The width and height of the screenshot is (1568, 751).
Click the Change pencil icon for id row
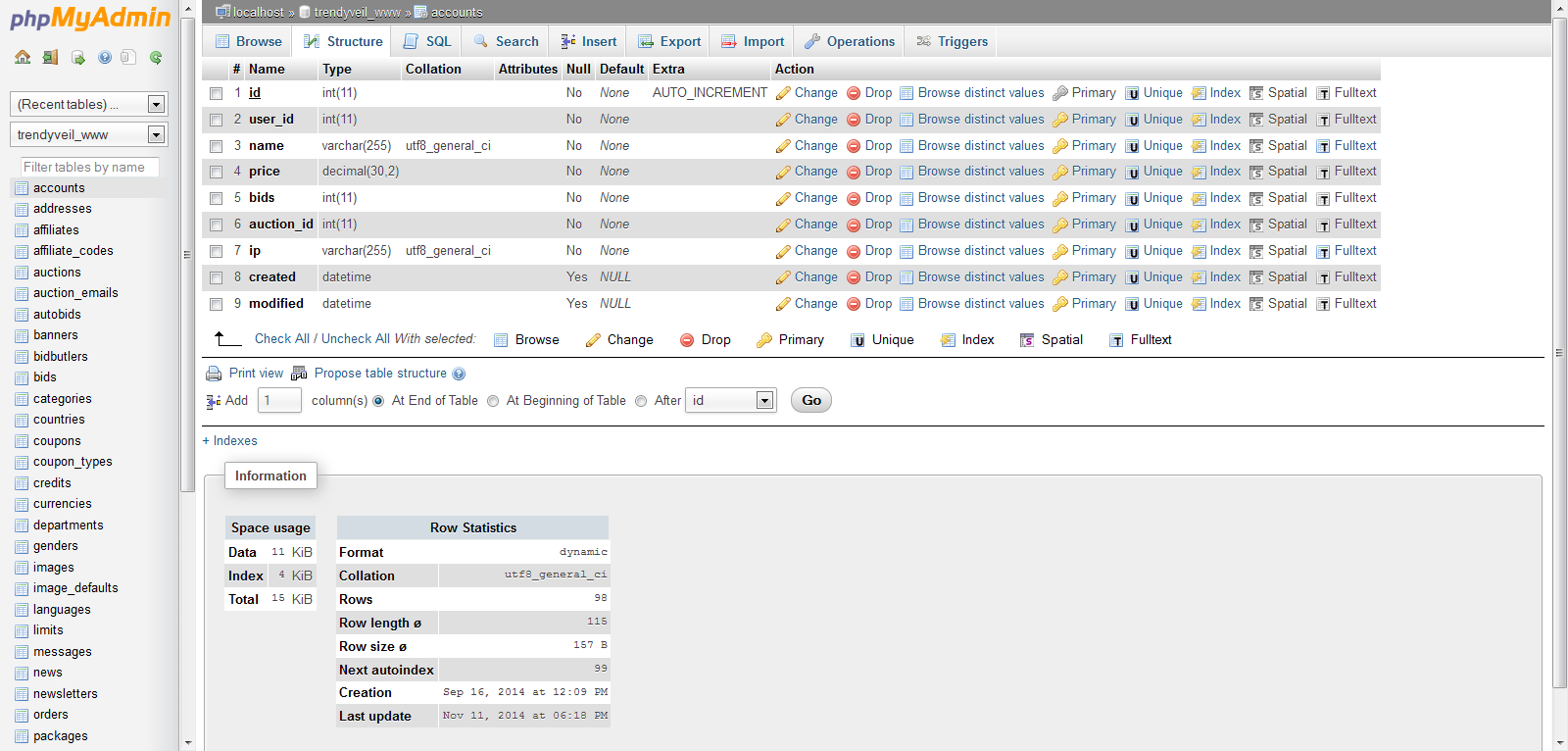point(783,93)
